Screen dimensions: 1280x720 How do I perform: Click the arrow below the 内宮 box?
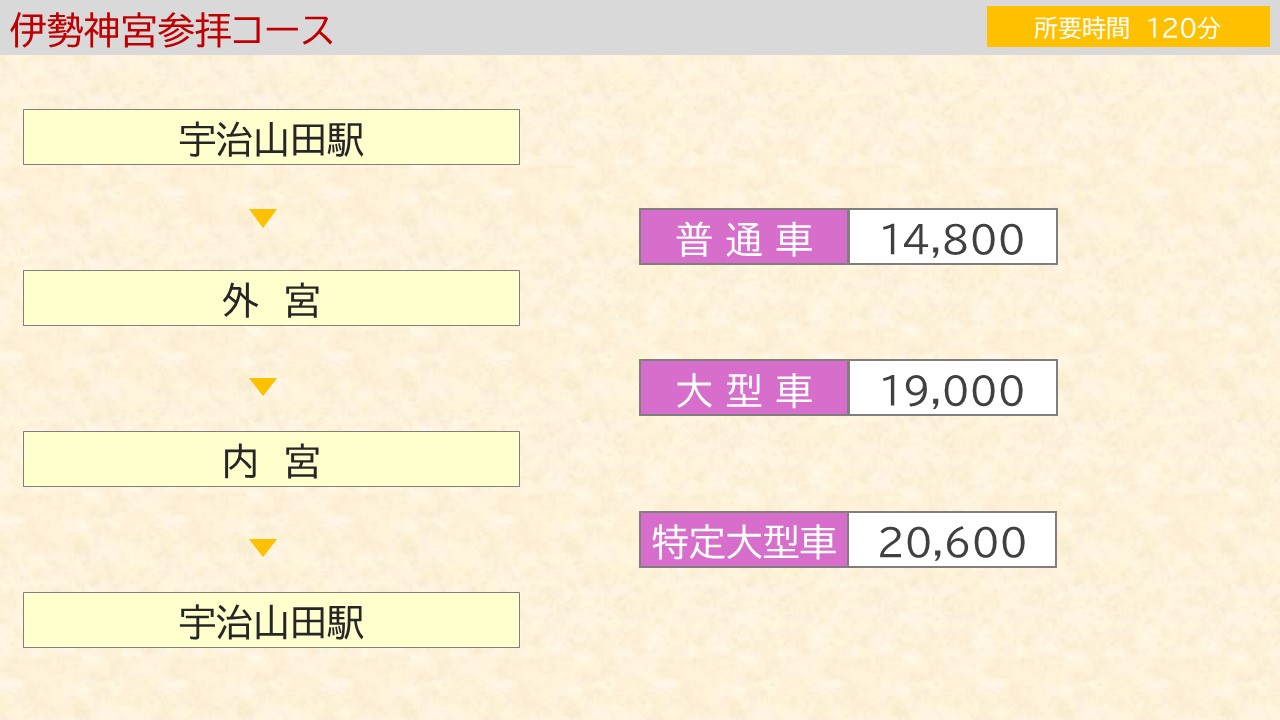click(x=263, y=547)
